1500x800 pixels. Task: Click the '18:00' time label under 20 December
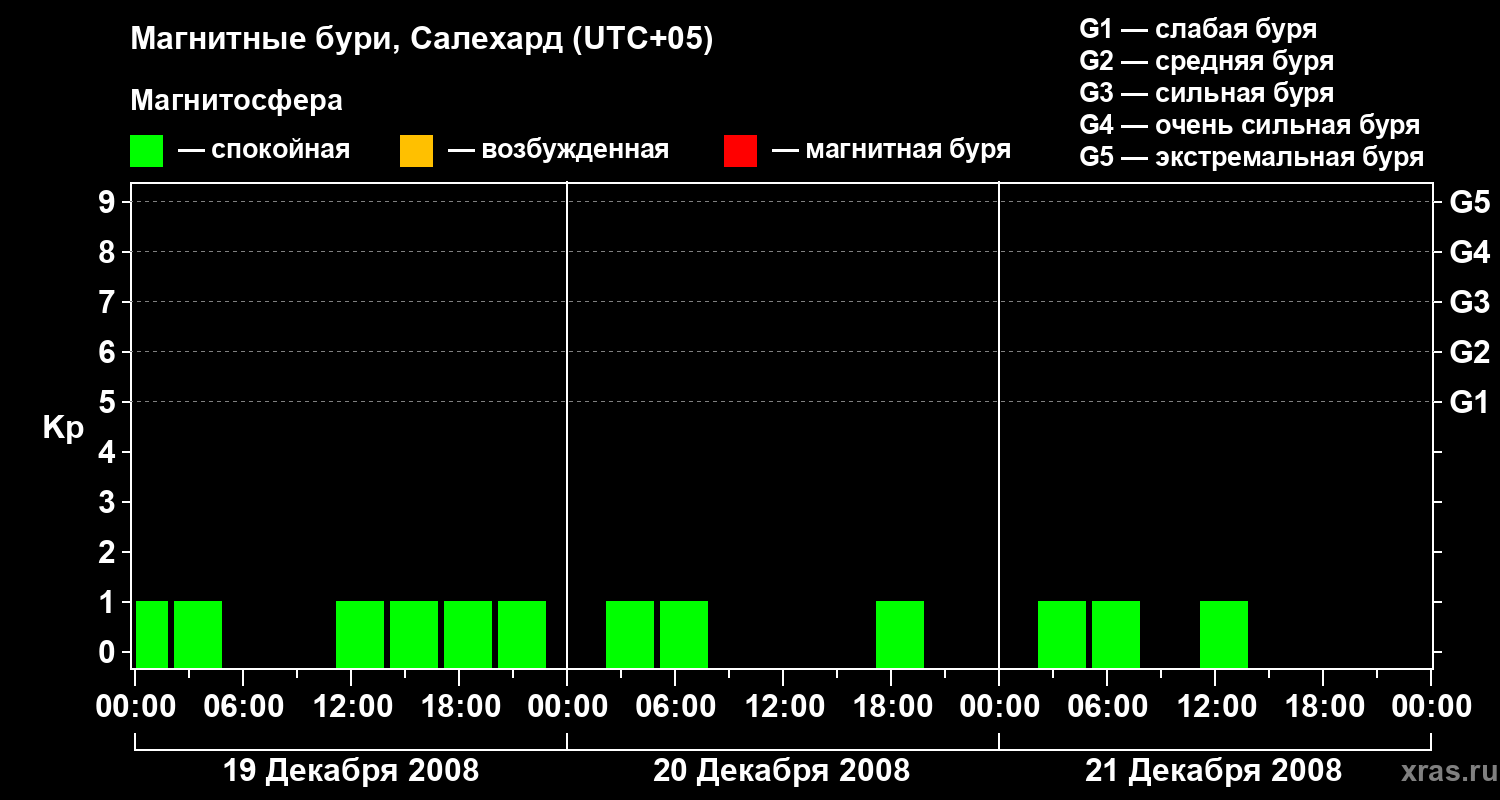(891, 707)
